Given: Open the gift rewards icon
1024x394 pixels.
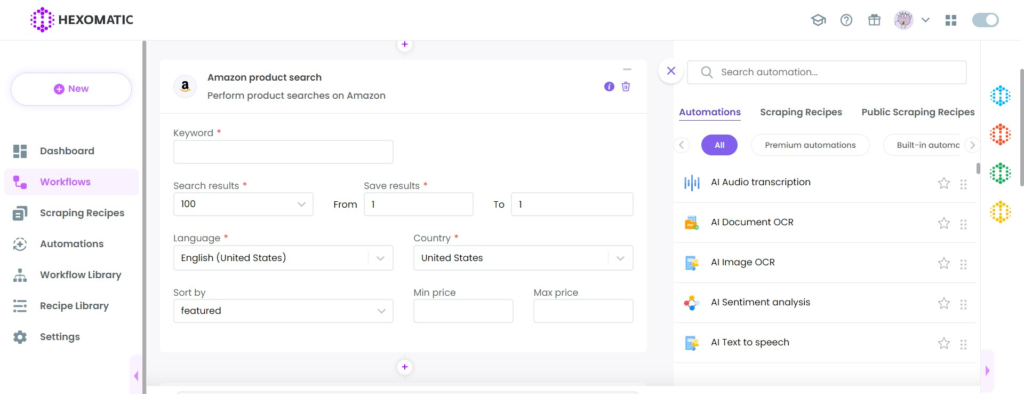Looking at the screenshot, I should [x=874, y=20].
